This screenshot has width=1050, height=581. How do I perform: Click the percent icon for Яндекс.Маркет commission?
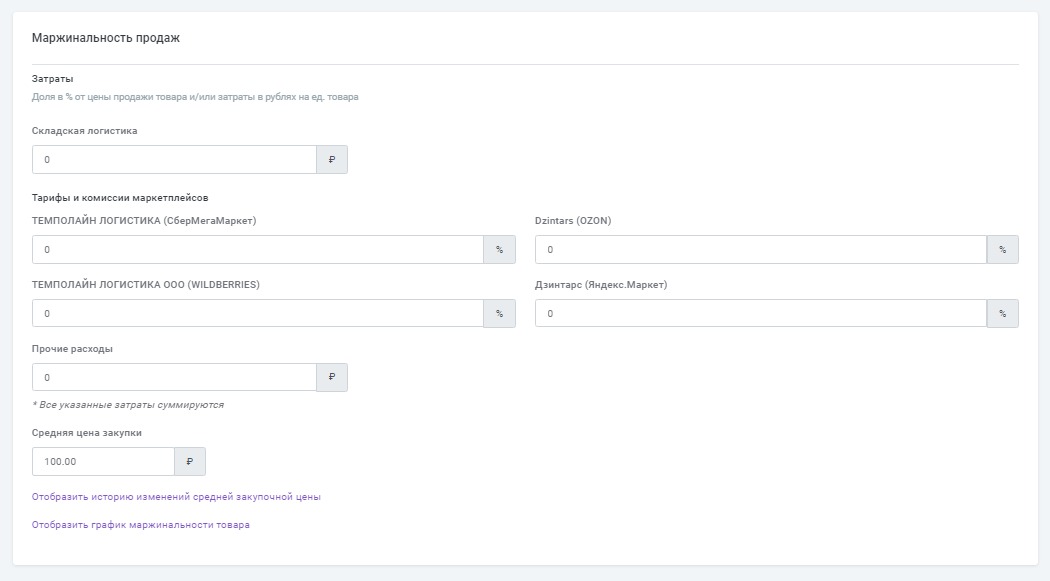point(1002,314)
